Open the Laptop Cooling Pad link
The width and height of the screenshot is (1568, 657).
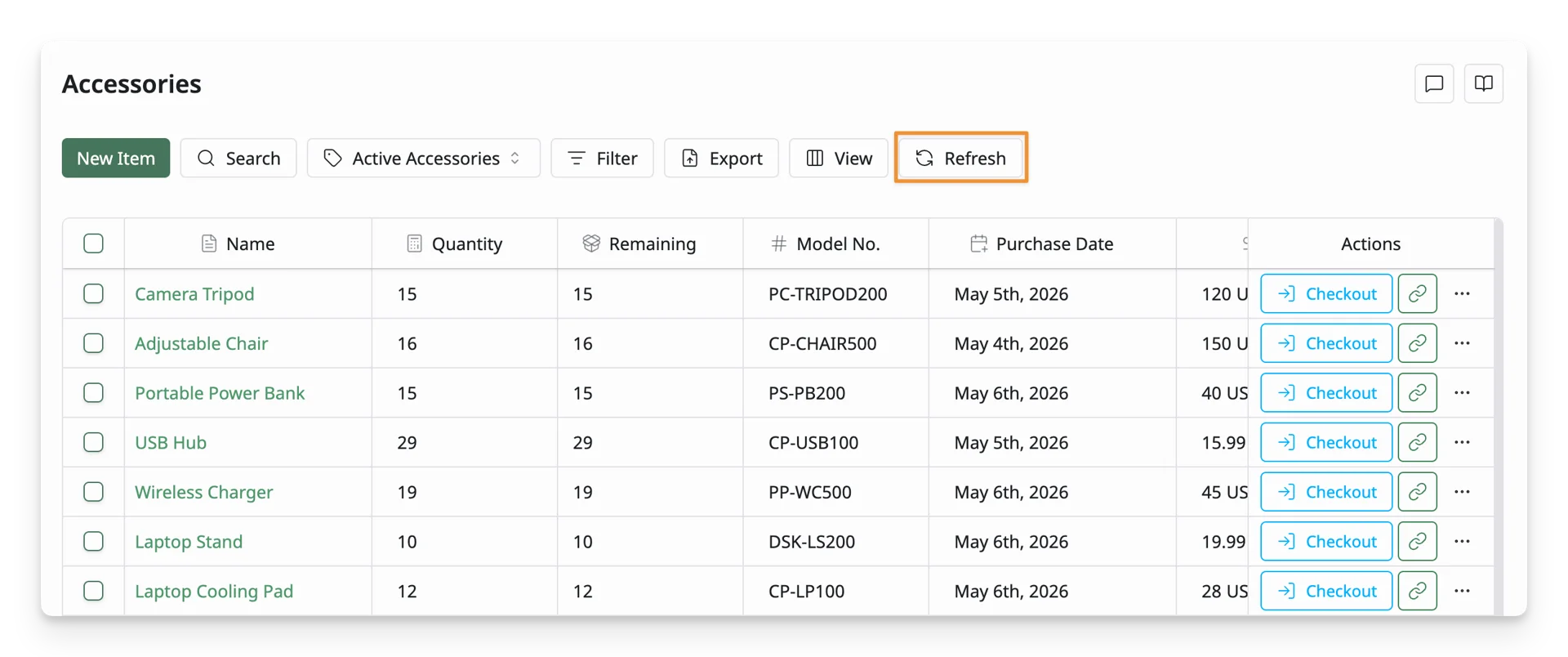coord(214,591)
